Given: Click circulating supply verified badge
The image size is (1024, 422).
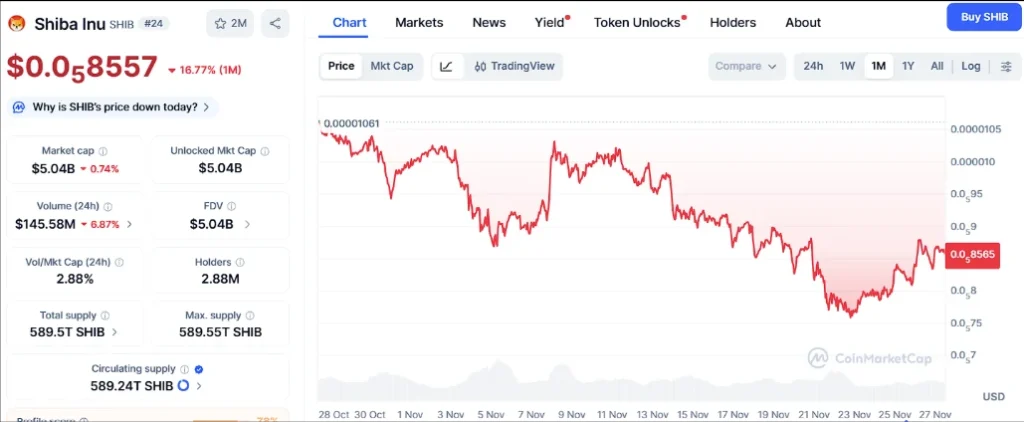Looking at the screenshot, I should (x=199, y=369).
